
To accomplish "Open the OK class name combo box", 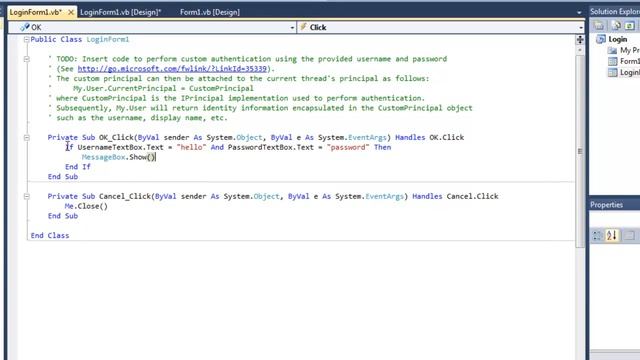I will 152,27.
